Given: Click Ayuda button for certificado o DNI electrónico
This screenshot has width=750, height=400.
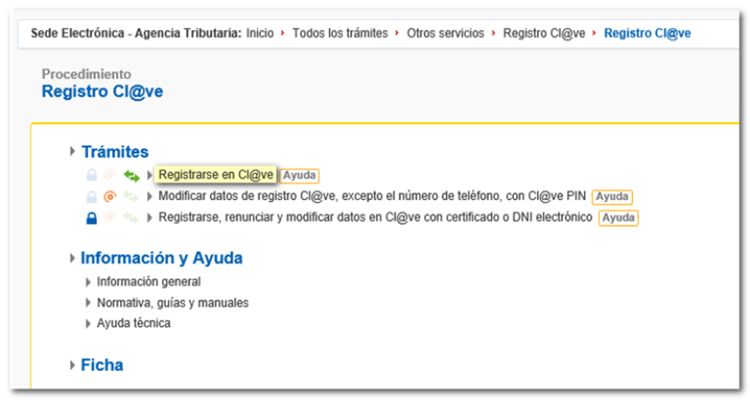Looking at the screenshot, I should 619,218.
